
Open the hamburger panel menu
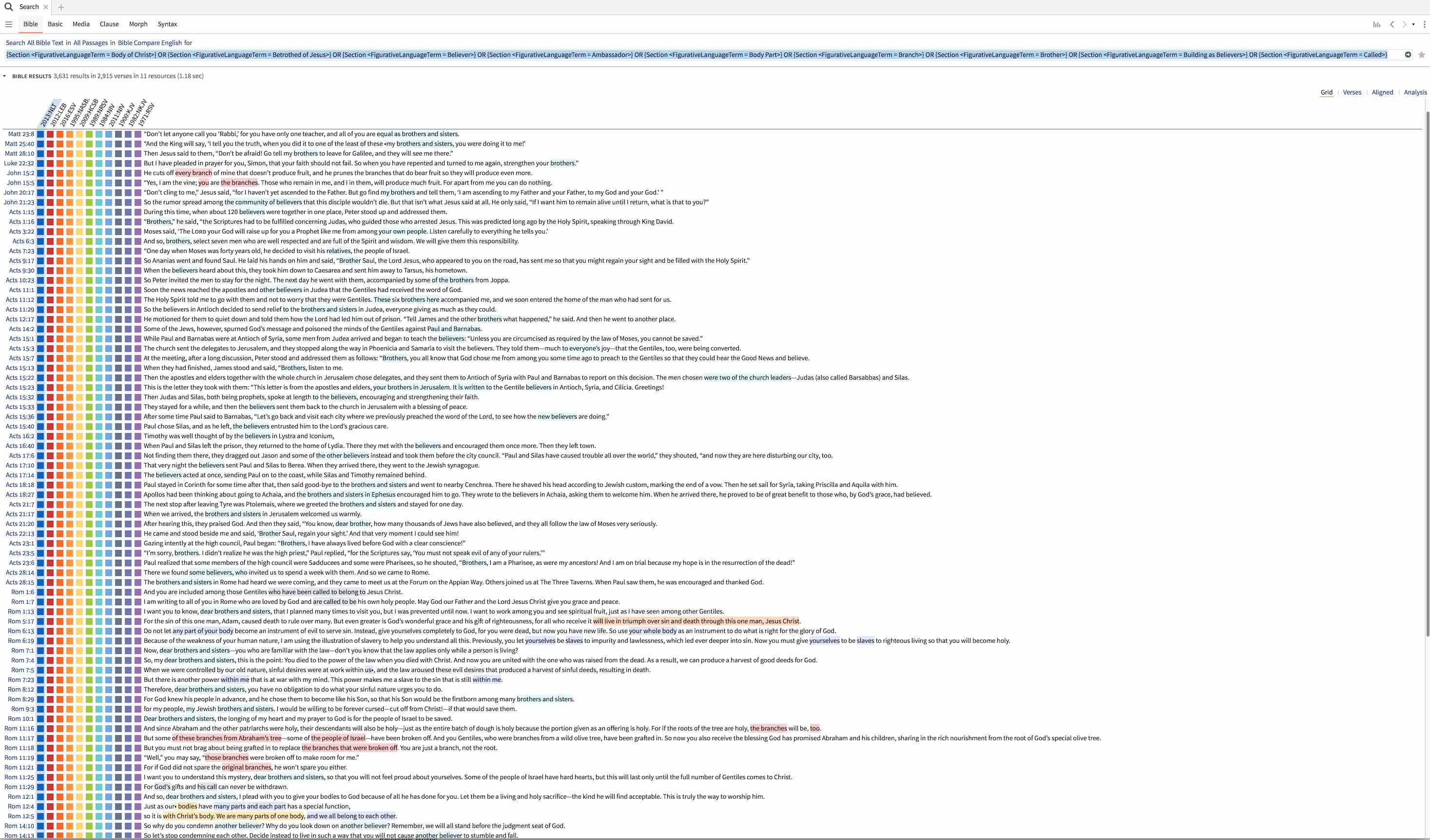(8, 24)
